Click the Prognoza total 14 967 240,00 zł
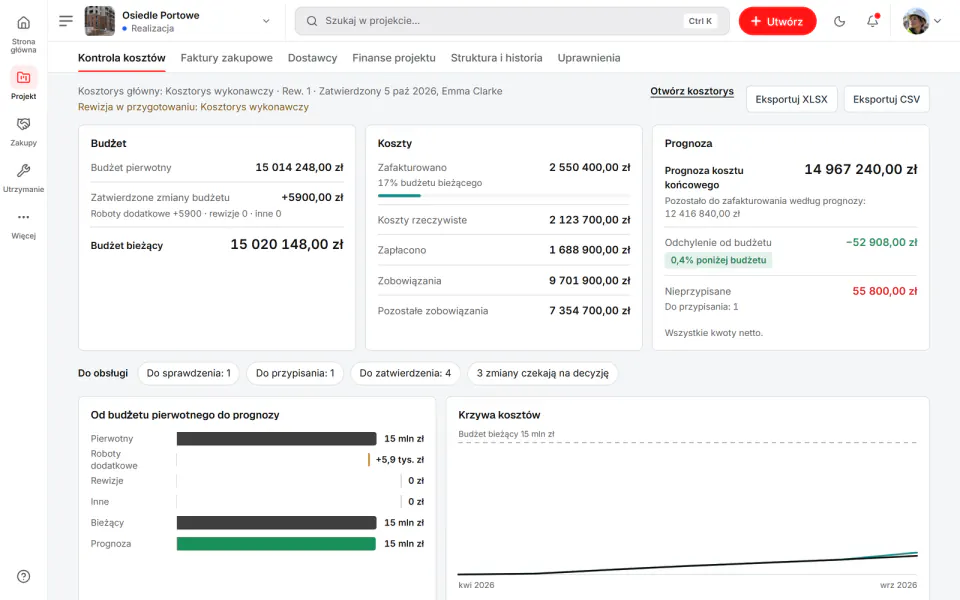The height and width of the screenshot is (600, 960). [861, 170]
